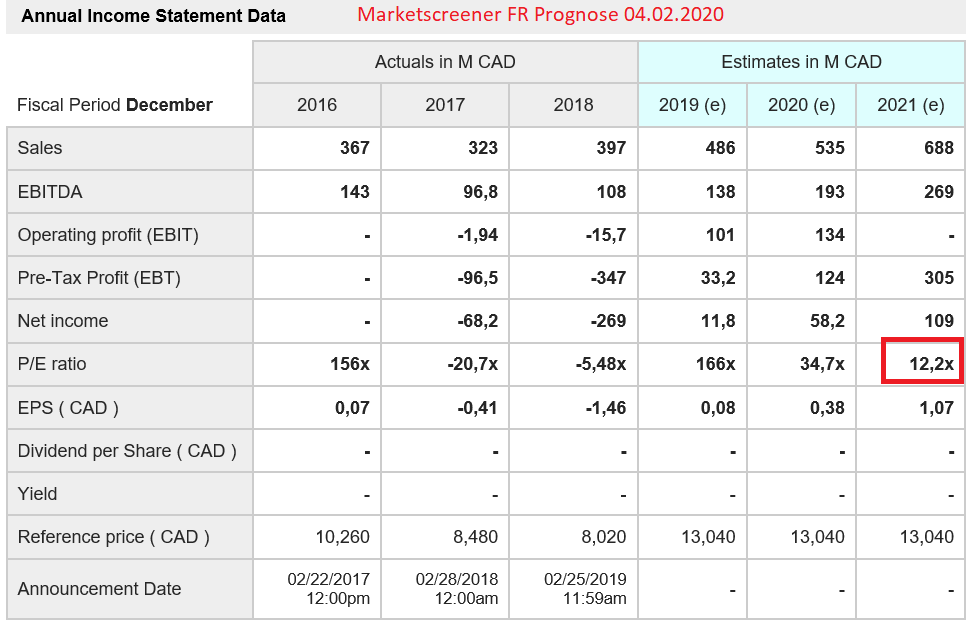The height and width of the screenshot is (623, 970).
Task: Select the 2019 (e) column header
Action: coord(692,105)
